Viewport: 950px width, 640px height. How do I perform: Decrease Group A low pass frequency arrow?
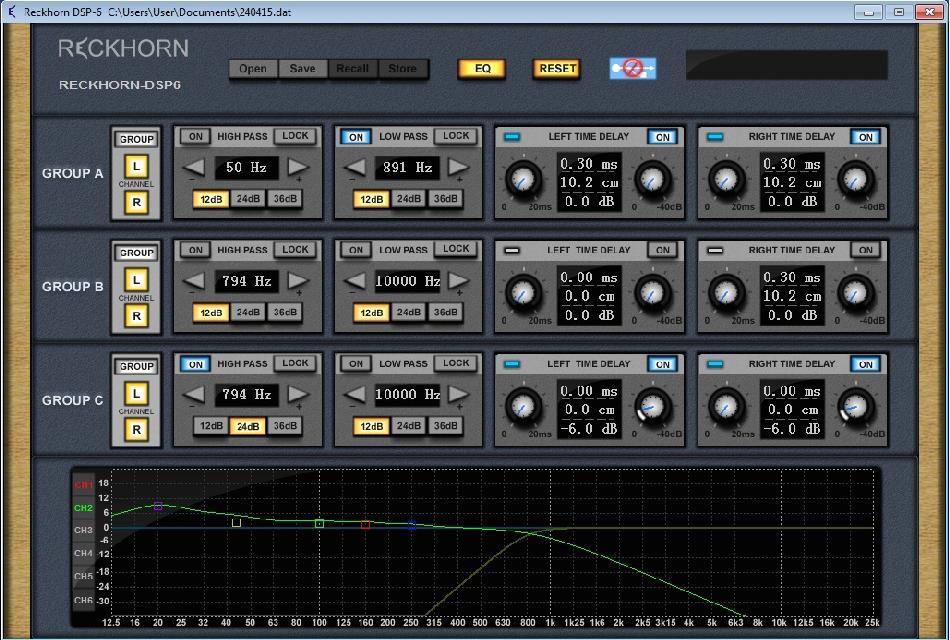tap(354, 167)
